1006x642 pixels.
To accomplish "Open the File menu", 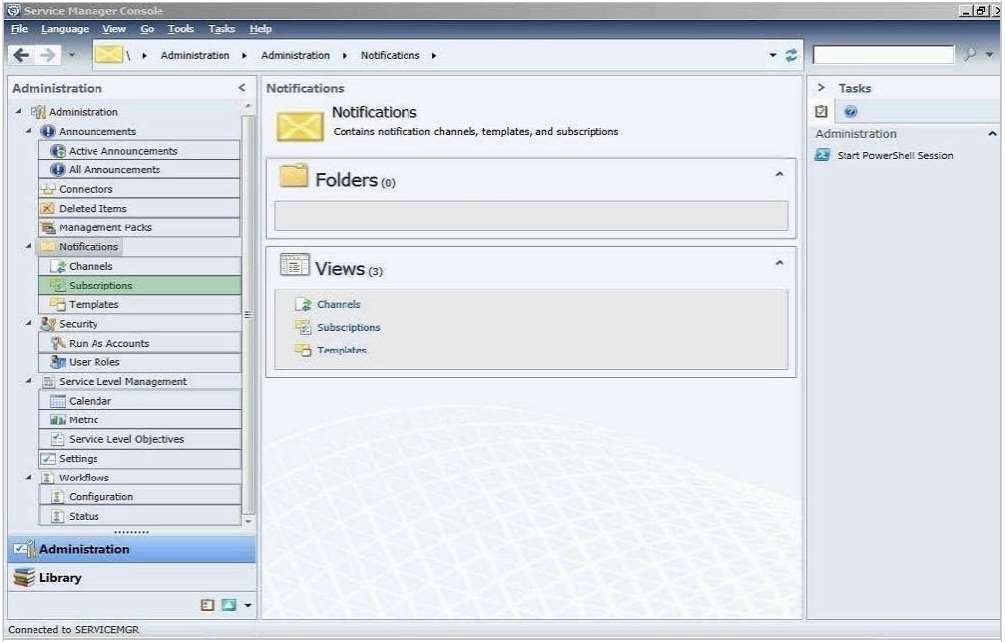I will (x=20, y=29).
